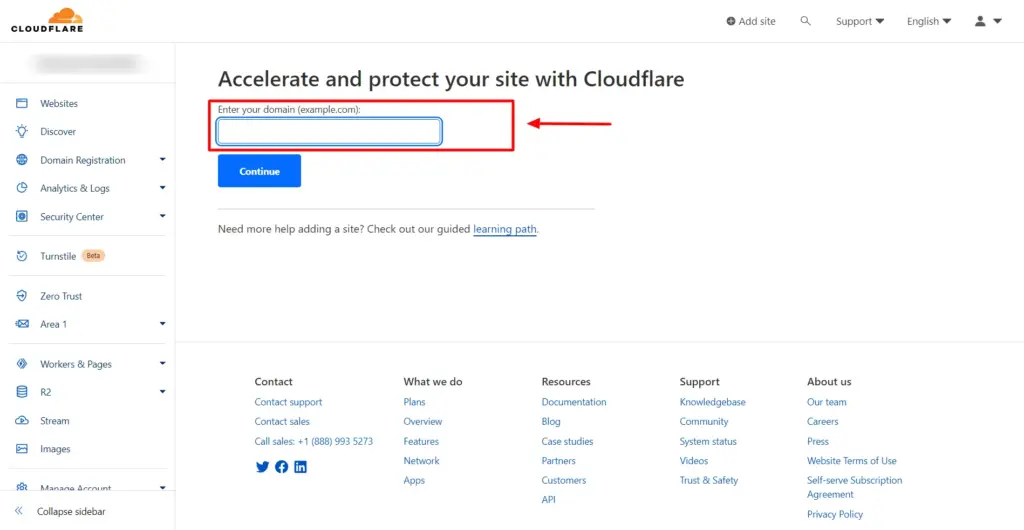Image resolution: width=1024 pixels, height=530 pixels.
Task: Click the Collapse sidebar chevrons icon
Action: [x=19, y=511]
